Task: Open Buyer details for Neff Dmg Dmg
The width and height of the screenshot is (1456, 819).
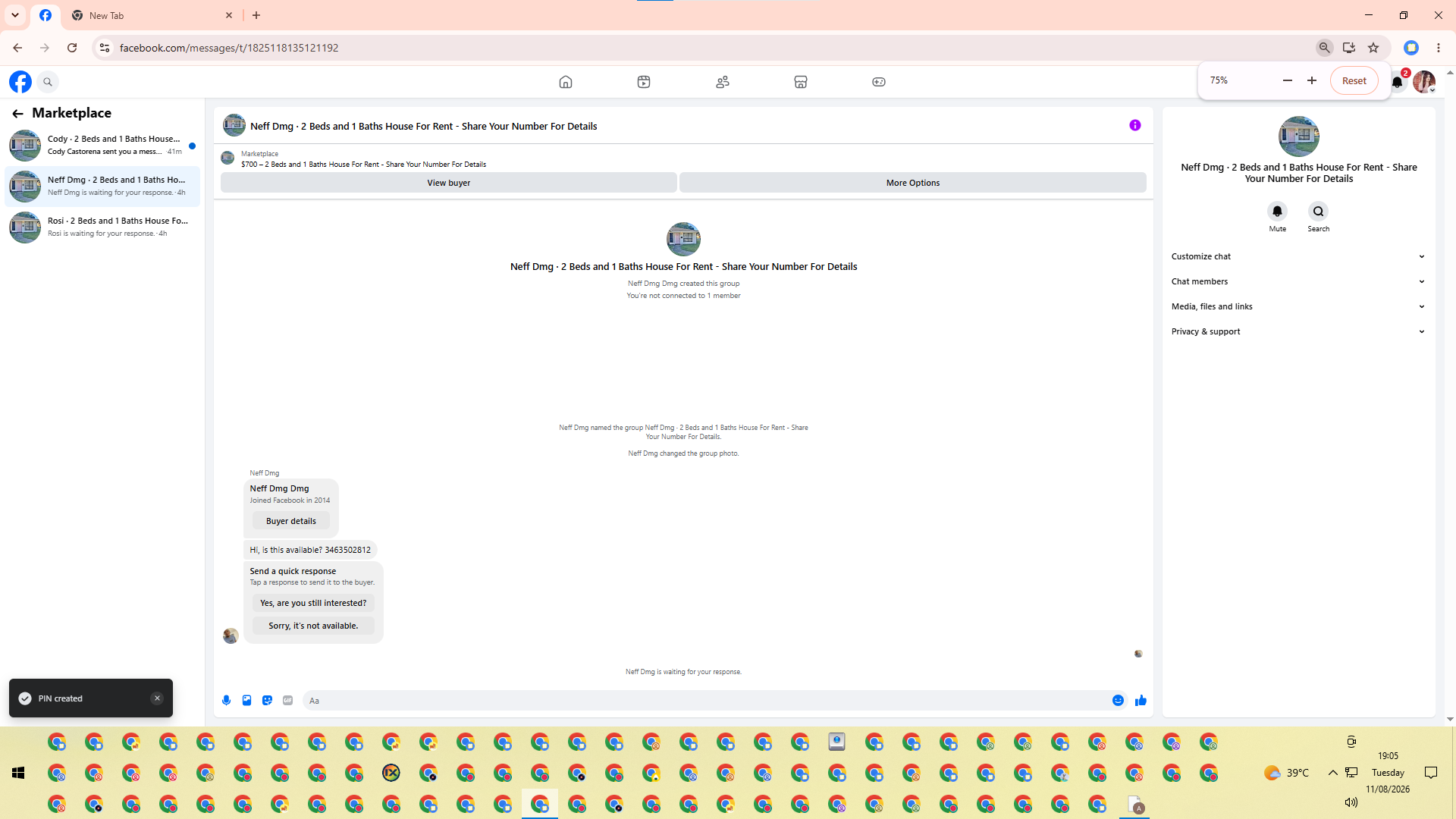Action: (x=291, y=521)
